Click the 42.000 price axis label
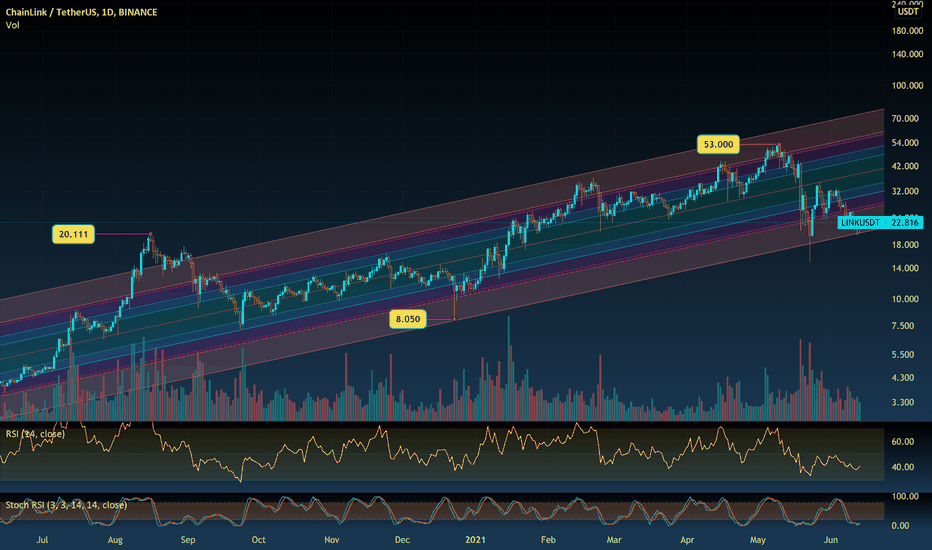The image size is (932, 550). (905, 166)
